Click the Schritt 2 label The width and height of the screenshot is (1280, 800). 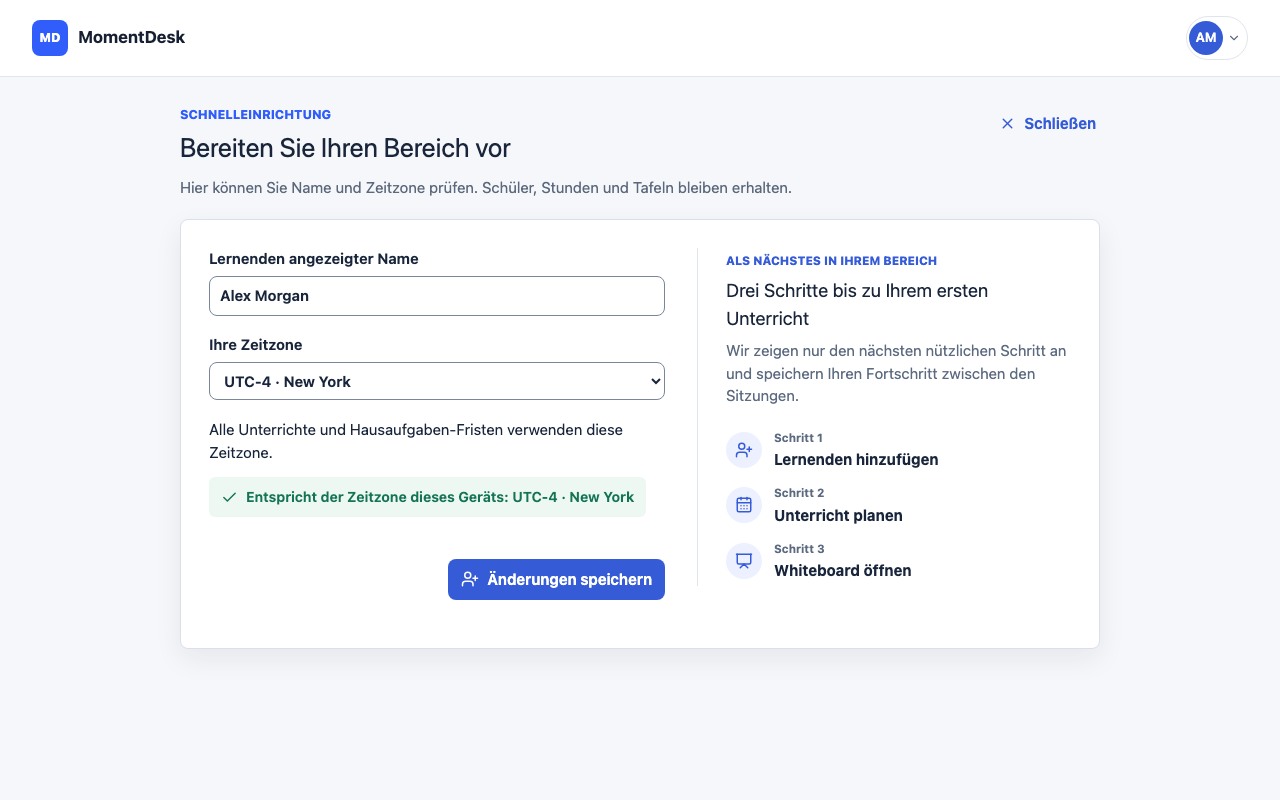point(799,493)
